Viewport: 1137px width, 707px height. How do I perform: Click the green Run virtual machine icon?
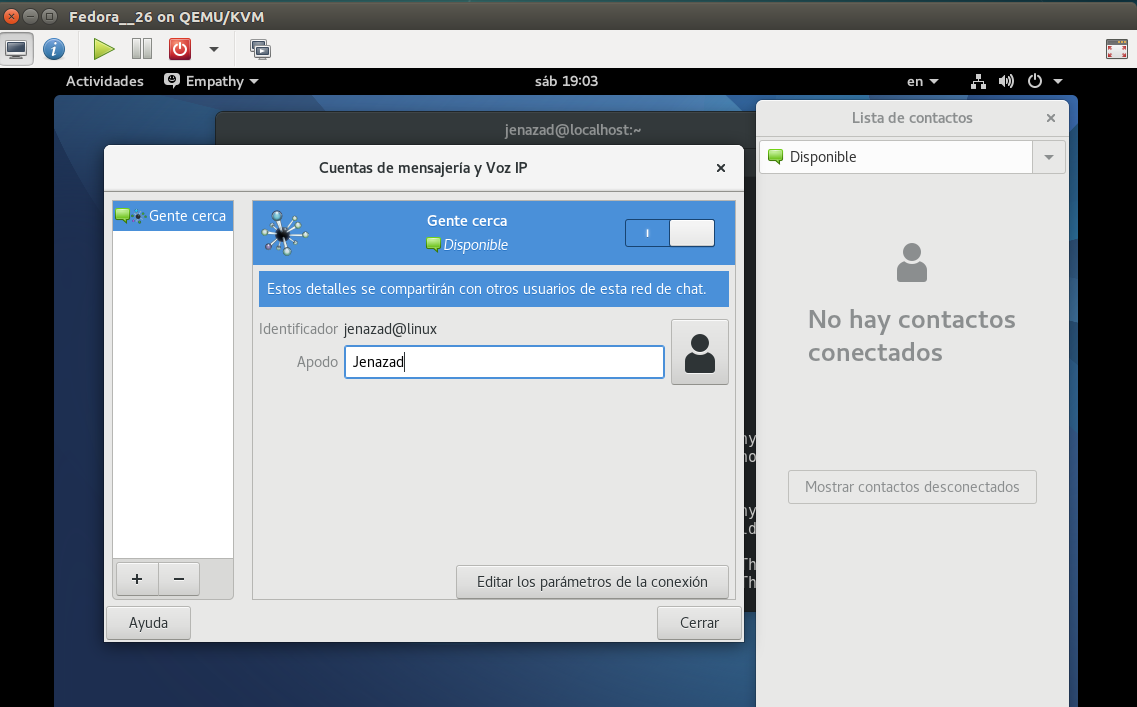(x=104, y=49)
